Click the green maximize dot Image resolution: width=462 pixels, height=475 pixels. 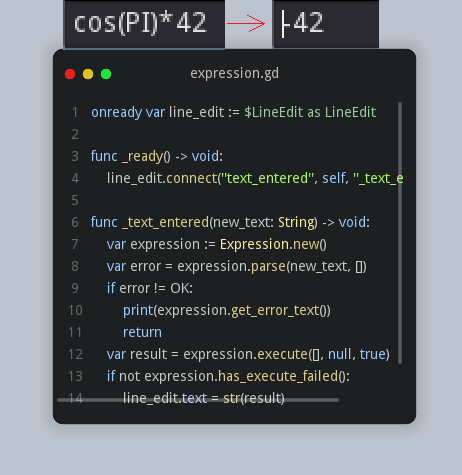coord(106,74)
